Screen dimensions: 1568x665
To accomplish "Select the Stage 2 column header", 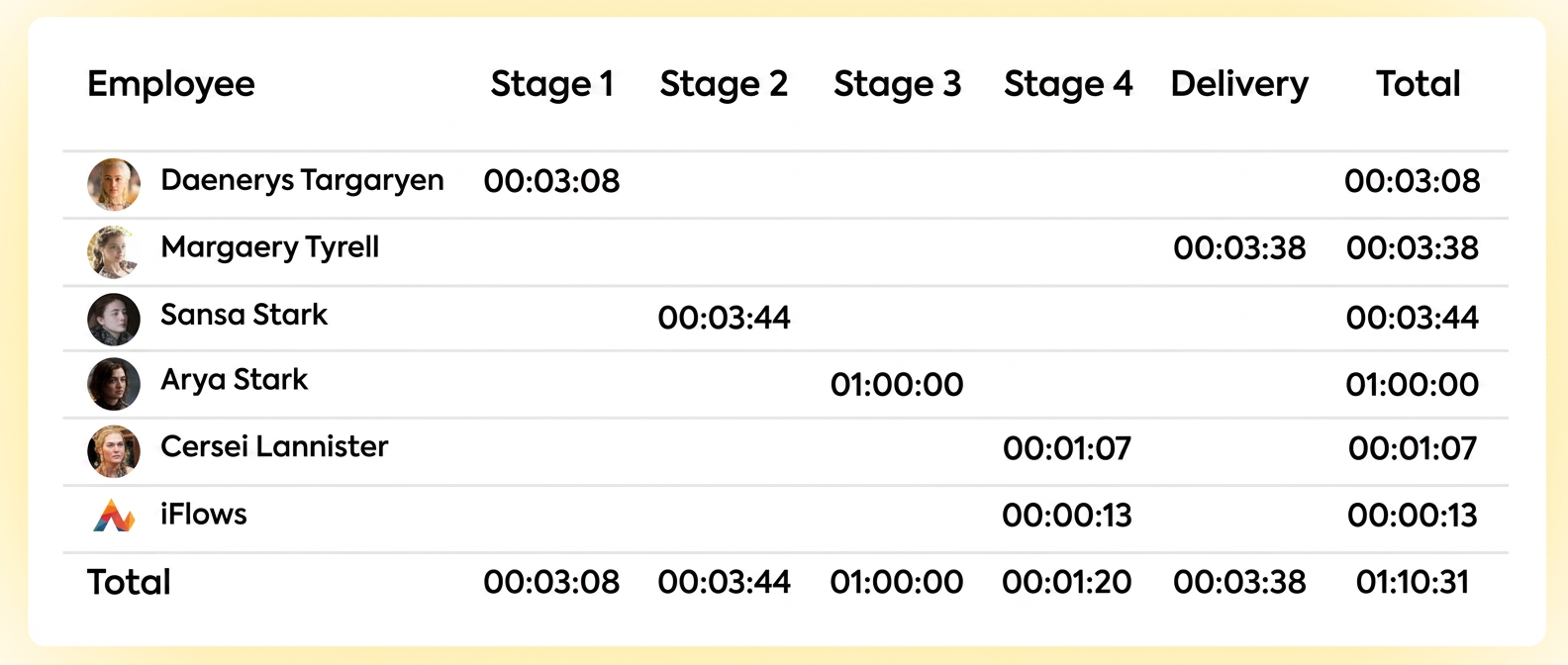I will [x=724, y=84].
